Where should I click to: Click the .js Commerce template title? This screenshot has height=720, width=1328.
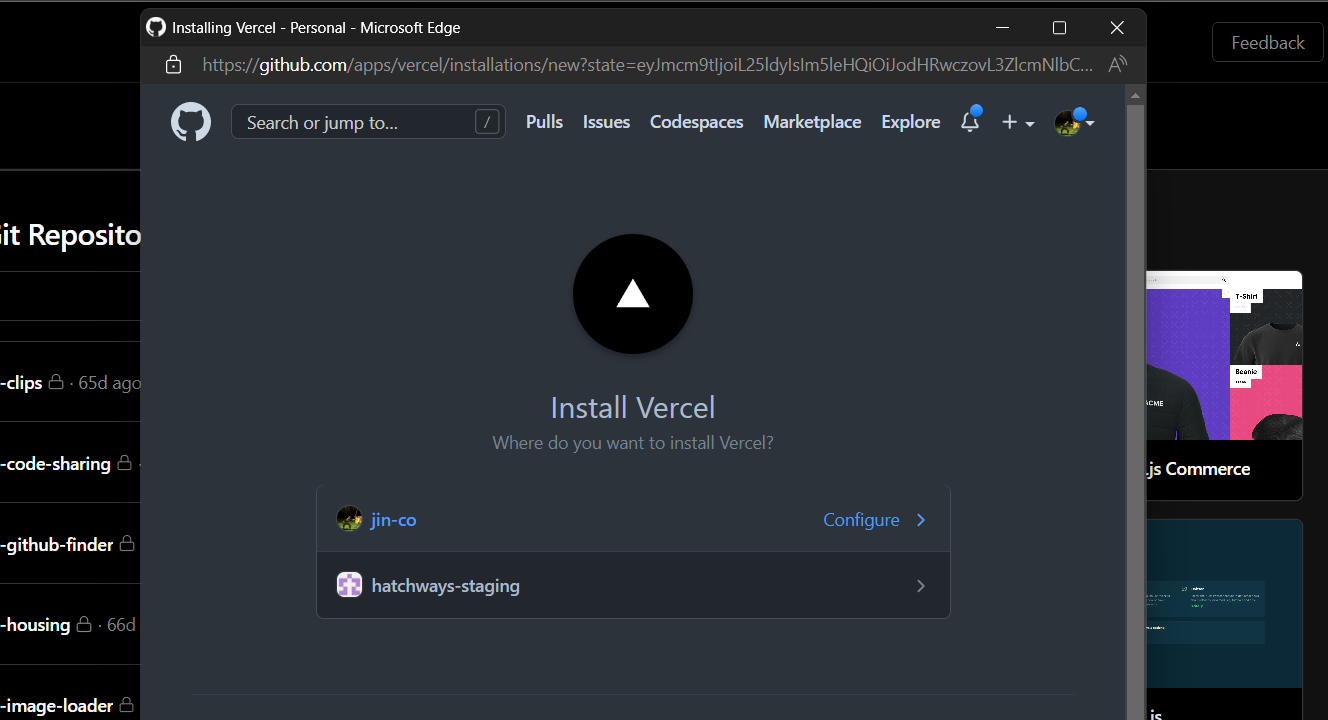[1199, 469]
